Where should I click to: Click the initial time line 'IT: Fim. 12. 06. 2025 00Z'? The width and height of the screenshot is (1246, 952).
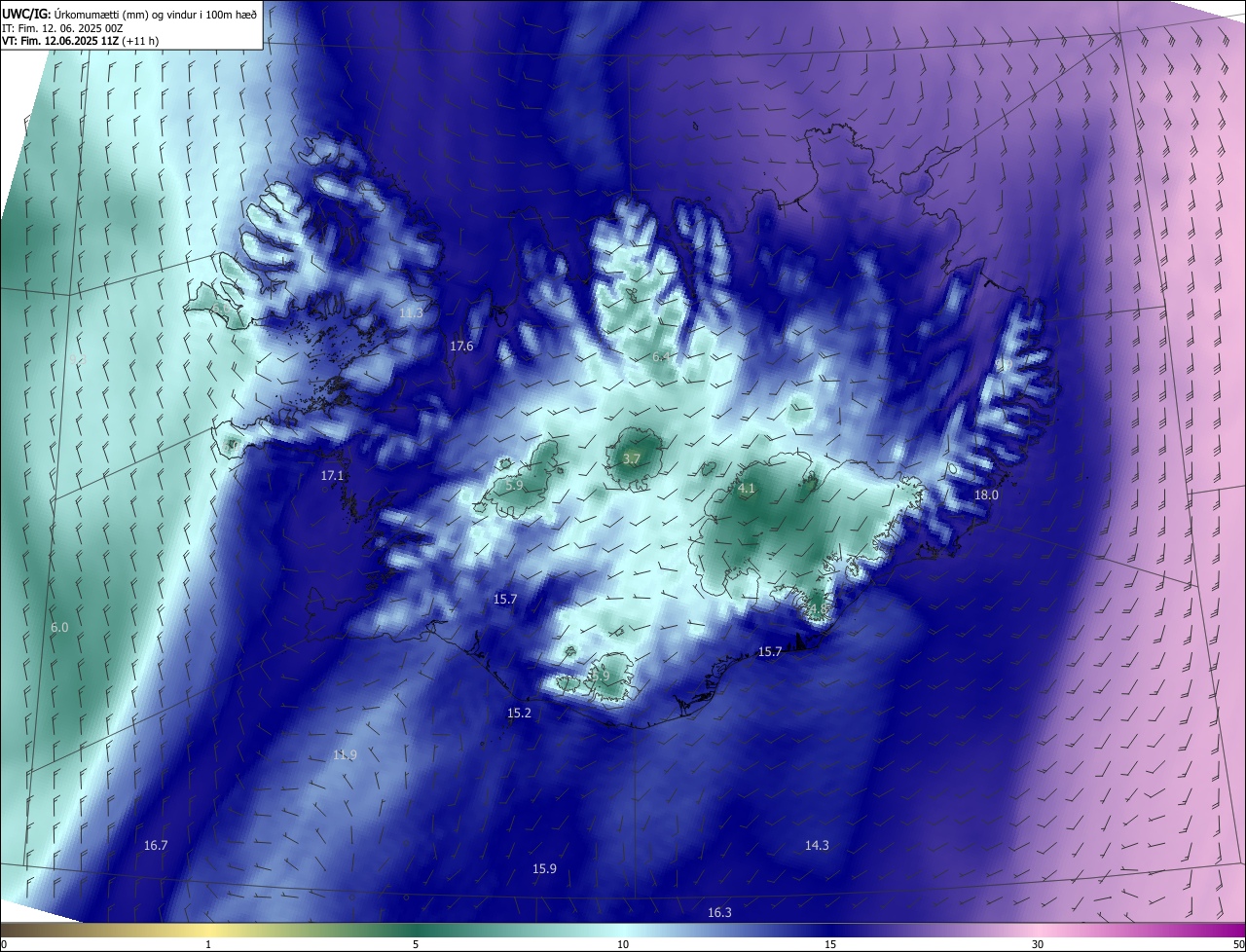click(61, 27)
